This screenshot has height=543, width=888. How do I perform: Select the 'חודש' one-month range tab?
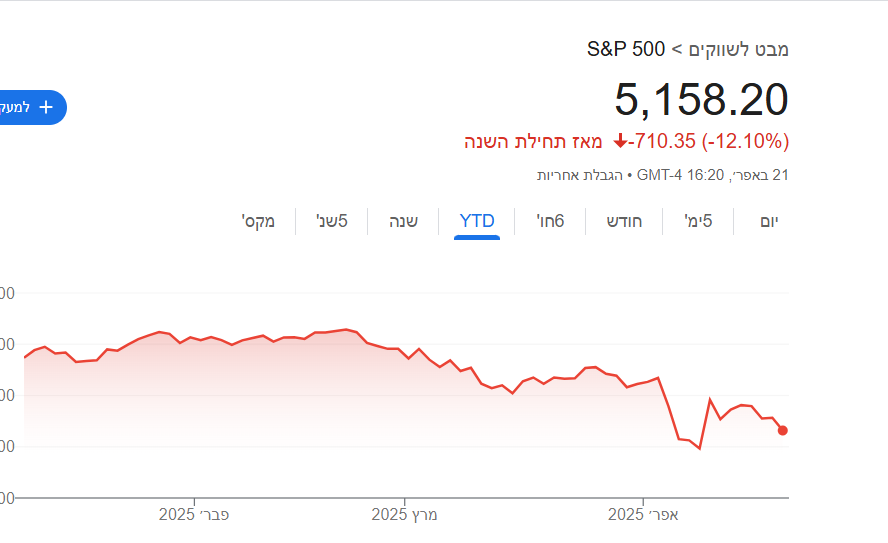[x=625, y=221]
